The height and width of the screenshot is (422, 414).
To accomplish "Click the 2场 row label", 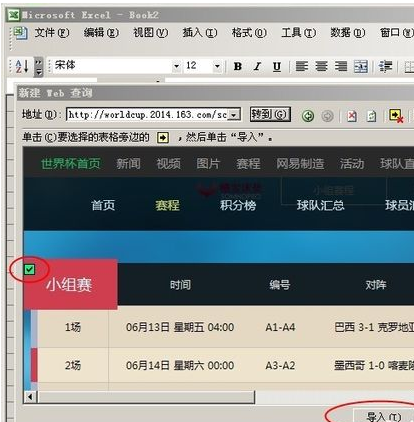I will coord(73,365).
